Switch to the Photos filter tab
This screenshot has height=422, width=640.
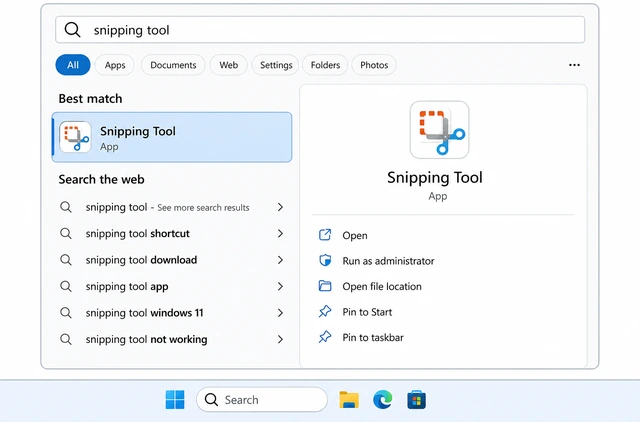374,65
